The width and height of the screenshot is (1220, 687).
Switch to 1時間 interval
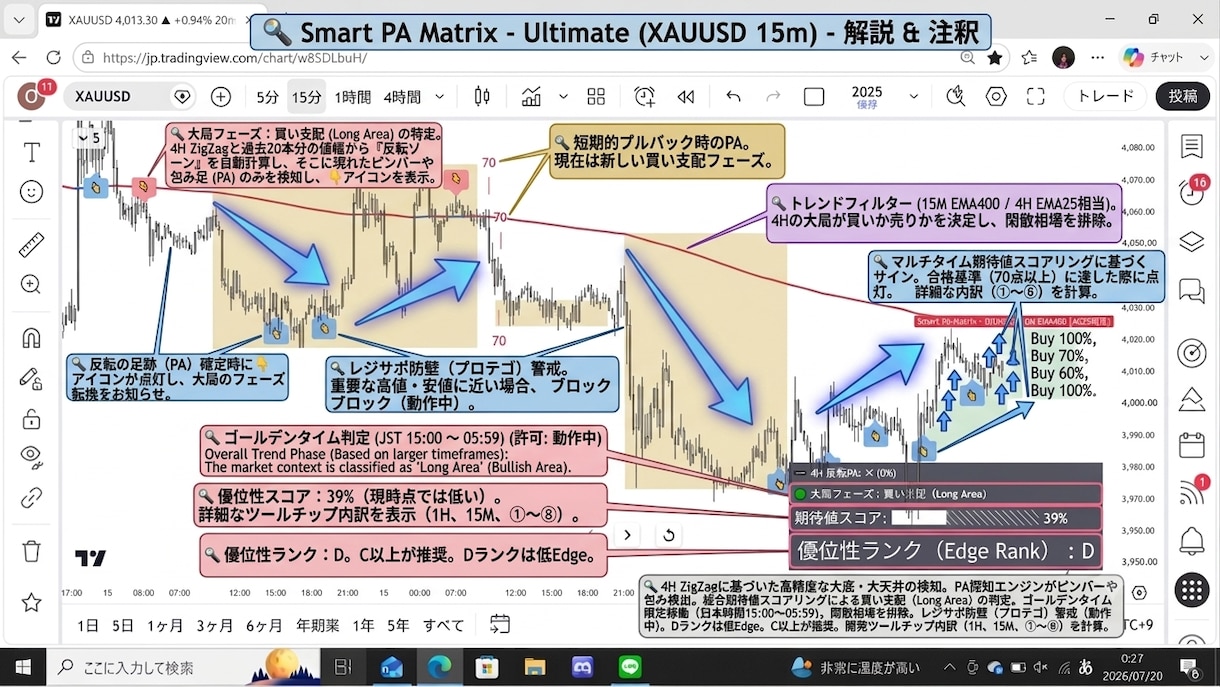pyautogui.click(x=352, y=97)
